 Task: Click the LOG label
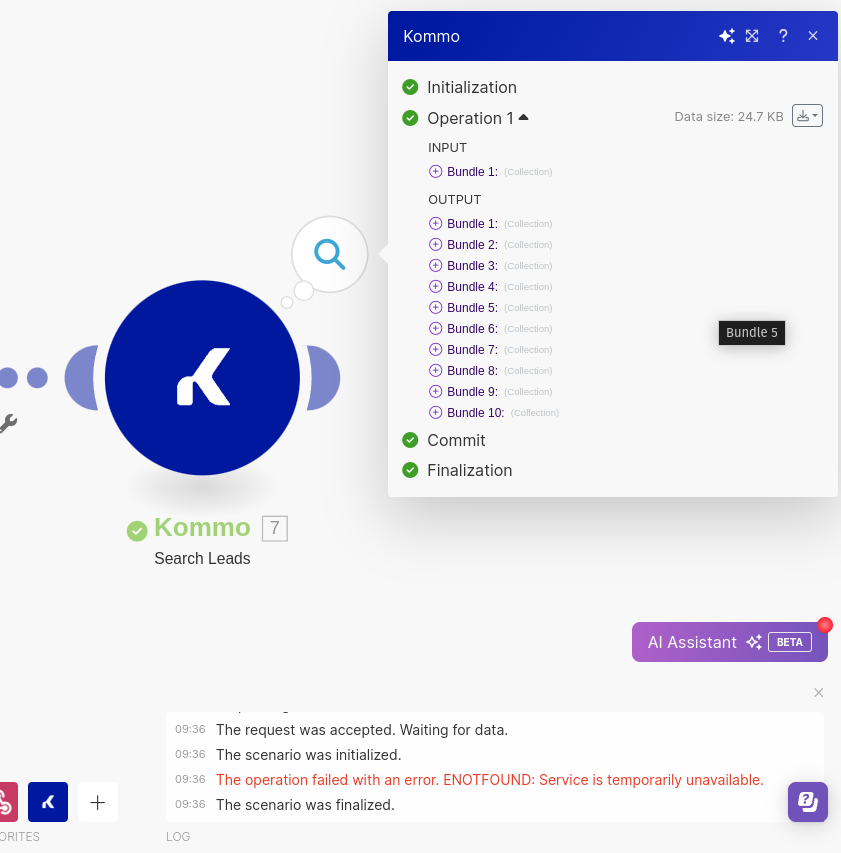pyautogui.click(x=178, y=836)
